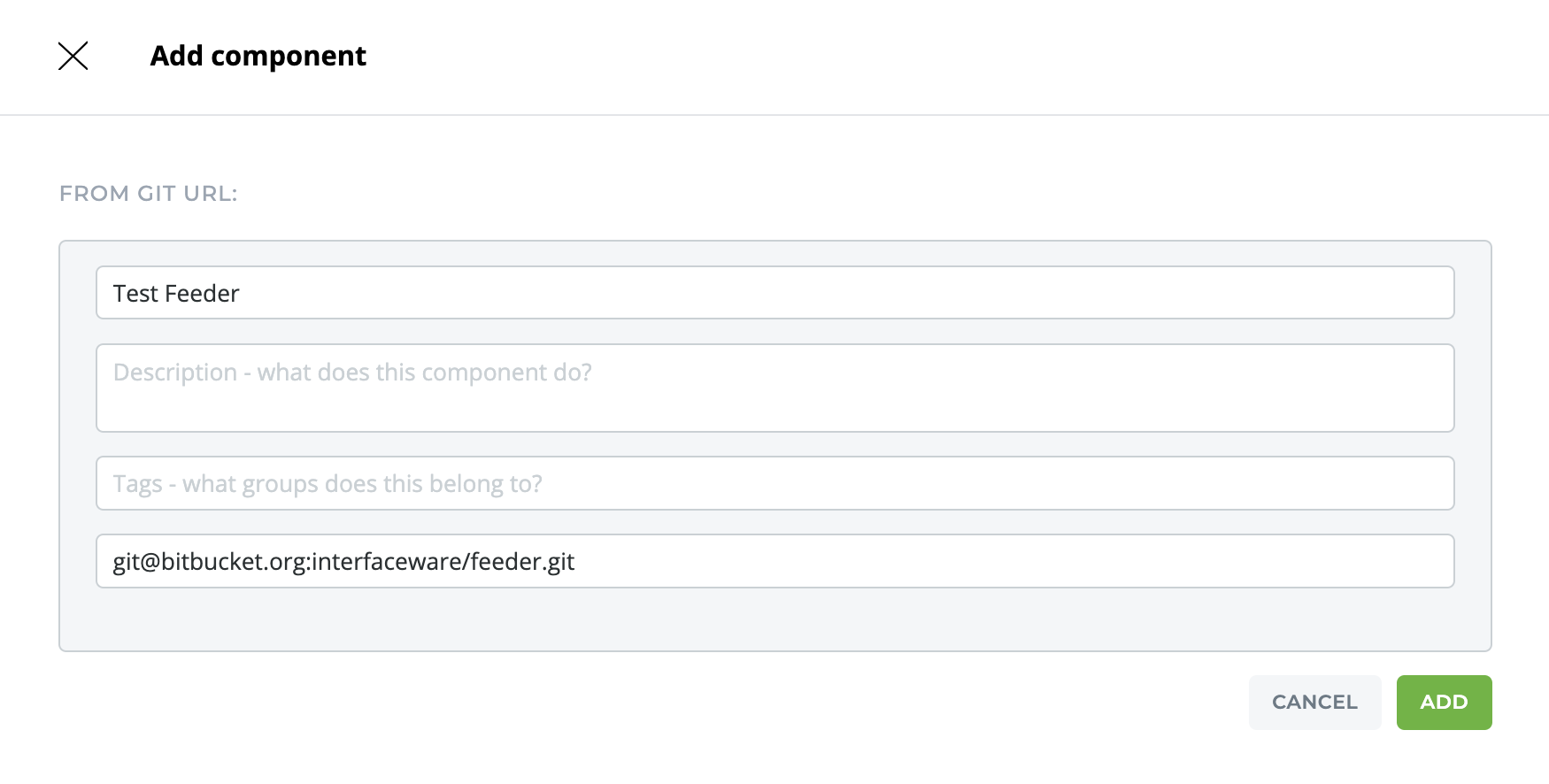Click on the git@bitbucket.org URL text
The height and width of the screenshot is (784, 1549).
[343, 562]
